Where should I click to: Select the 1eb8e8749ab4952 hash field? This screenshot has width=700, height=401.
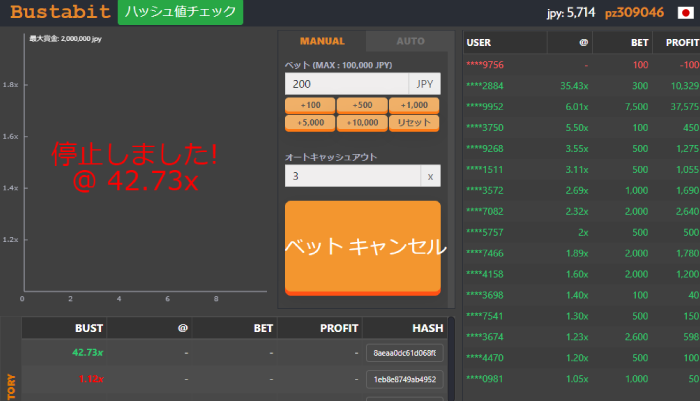(404, 379)
